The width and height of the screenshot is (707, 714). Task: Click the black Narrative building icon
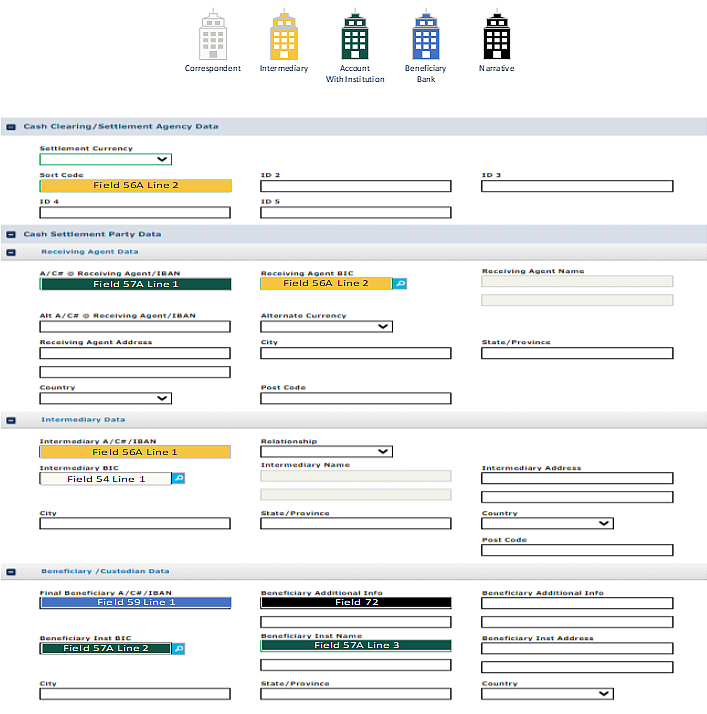tap(496, 37)
